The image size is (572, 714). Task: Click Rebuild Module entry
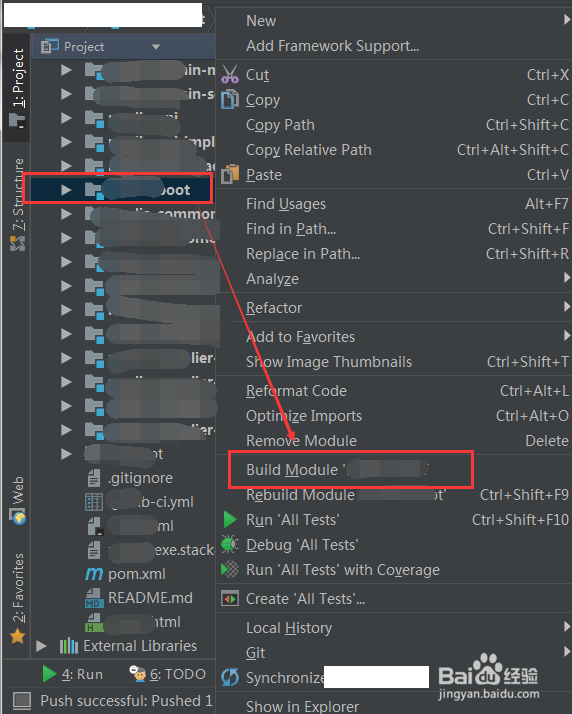[x=393, y=495]
